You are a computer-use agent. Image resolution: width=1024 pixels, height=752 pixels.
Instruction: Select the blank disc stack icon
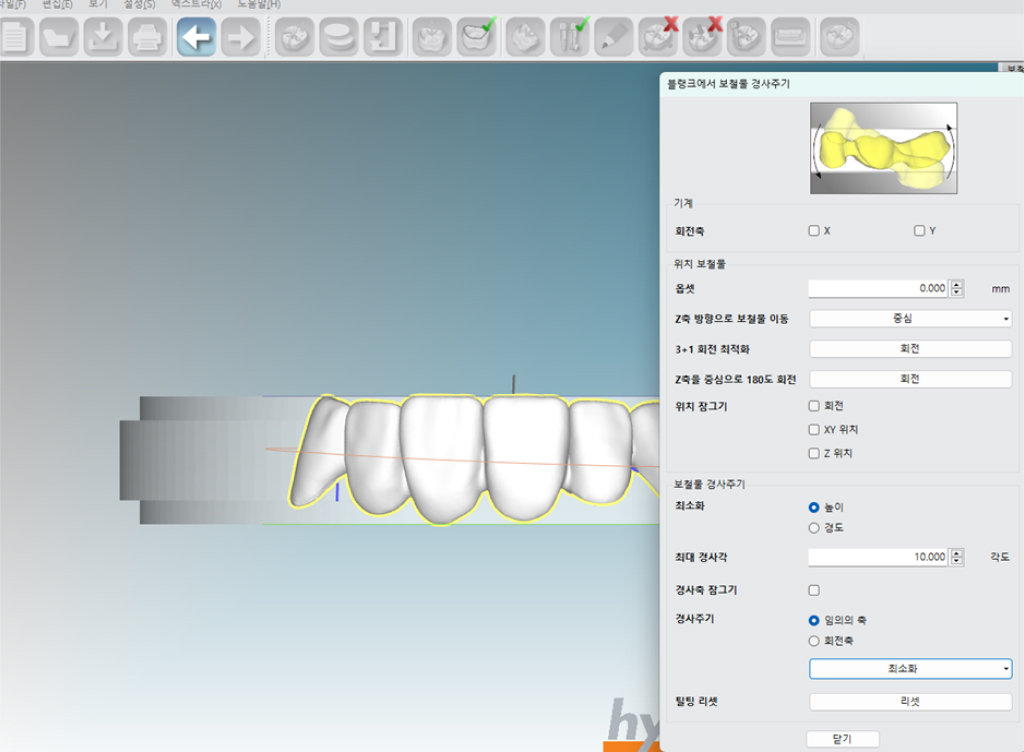pos(338,38)
